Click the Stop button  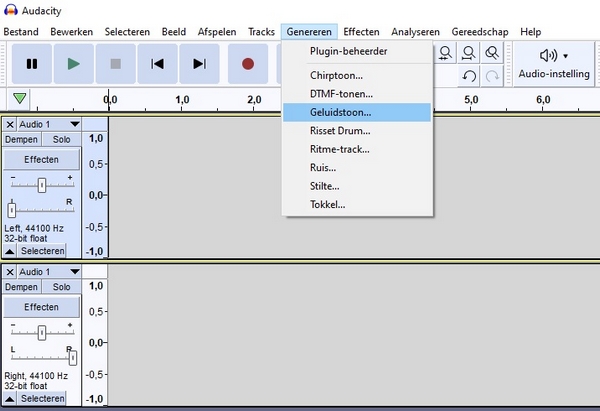[116, 64]
